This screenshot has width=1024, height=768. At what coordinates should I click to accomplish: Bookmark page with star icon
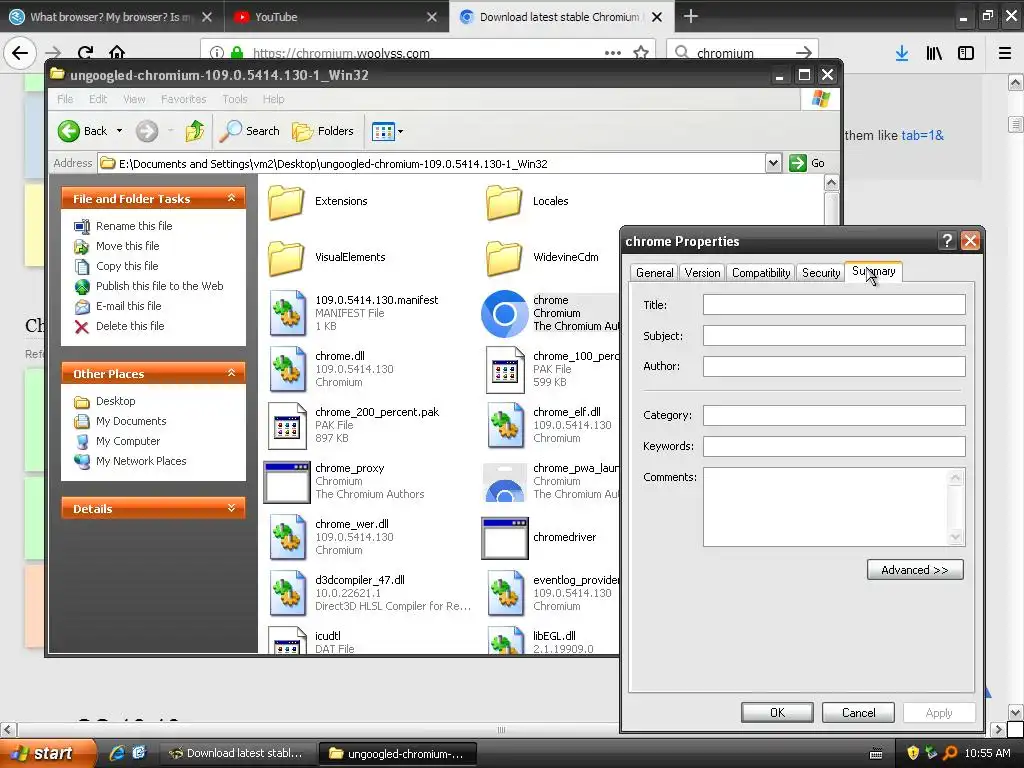point(641,52)
